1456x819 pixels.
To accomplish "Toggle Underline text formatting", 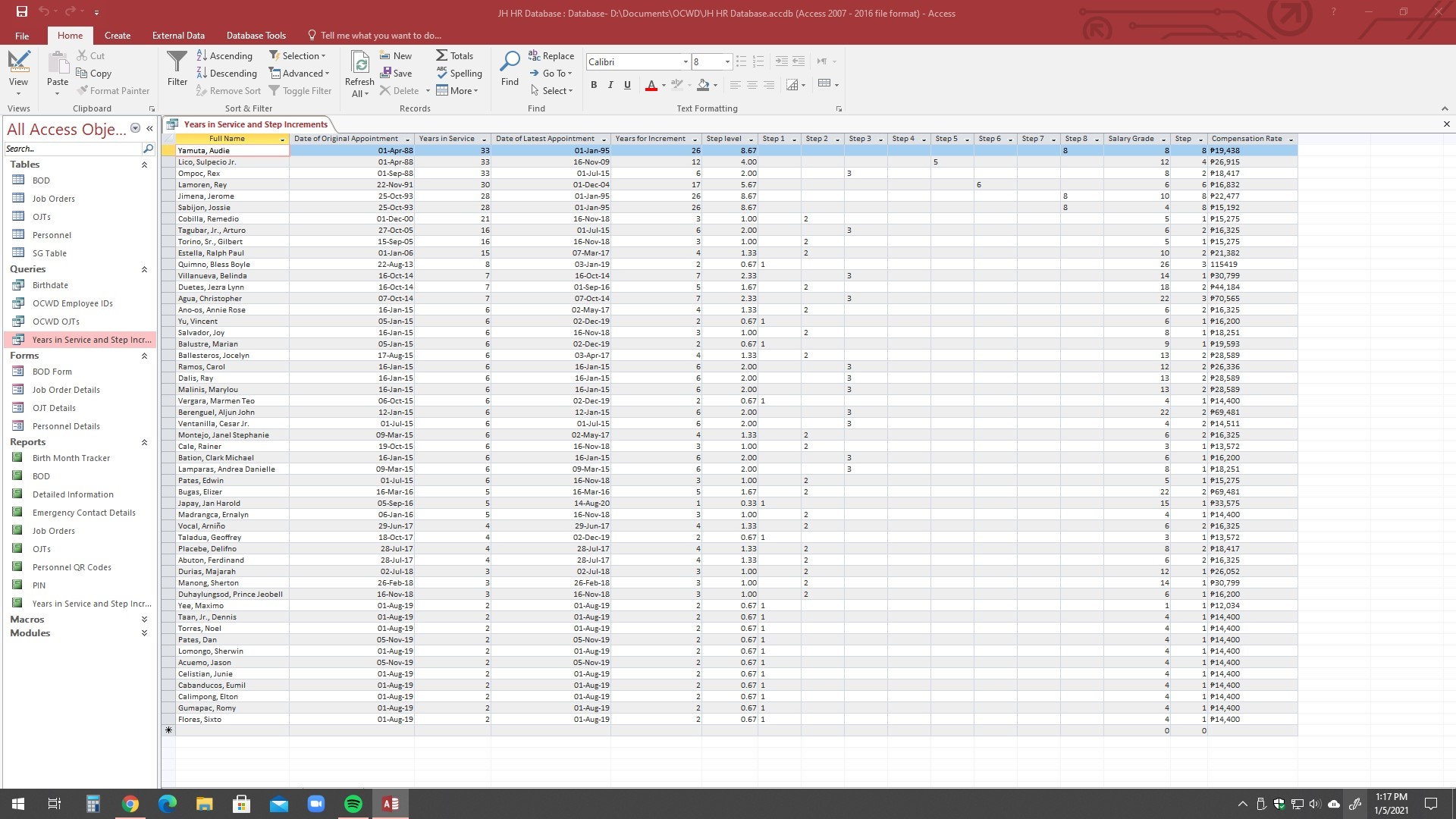I will click(x=627, y=85).
